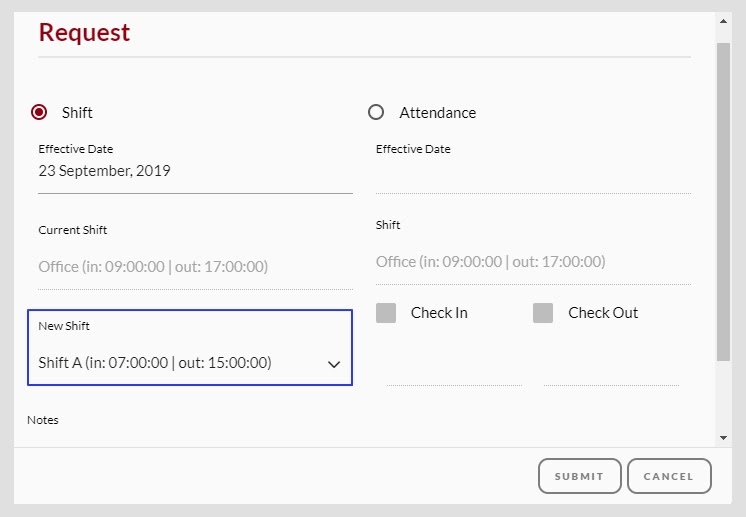The width and height of the screenshot is (746, 517).
Task: Tick the Check In checkbox
Action: pos(386,313)
